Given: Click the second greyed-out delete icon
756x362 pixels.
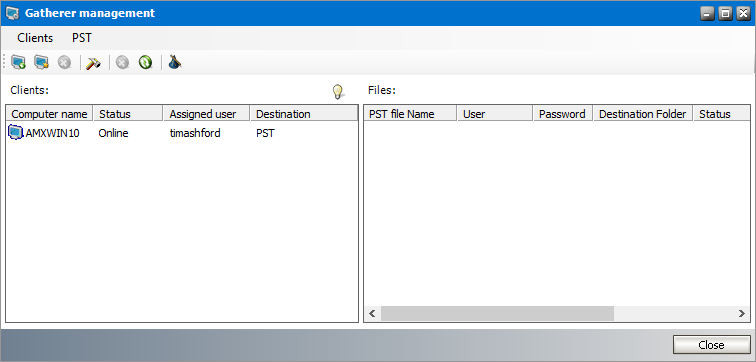Looking at the screenshot, I should pos(122,63).
